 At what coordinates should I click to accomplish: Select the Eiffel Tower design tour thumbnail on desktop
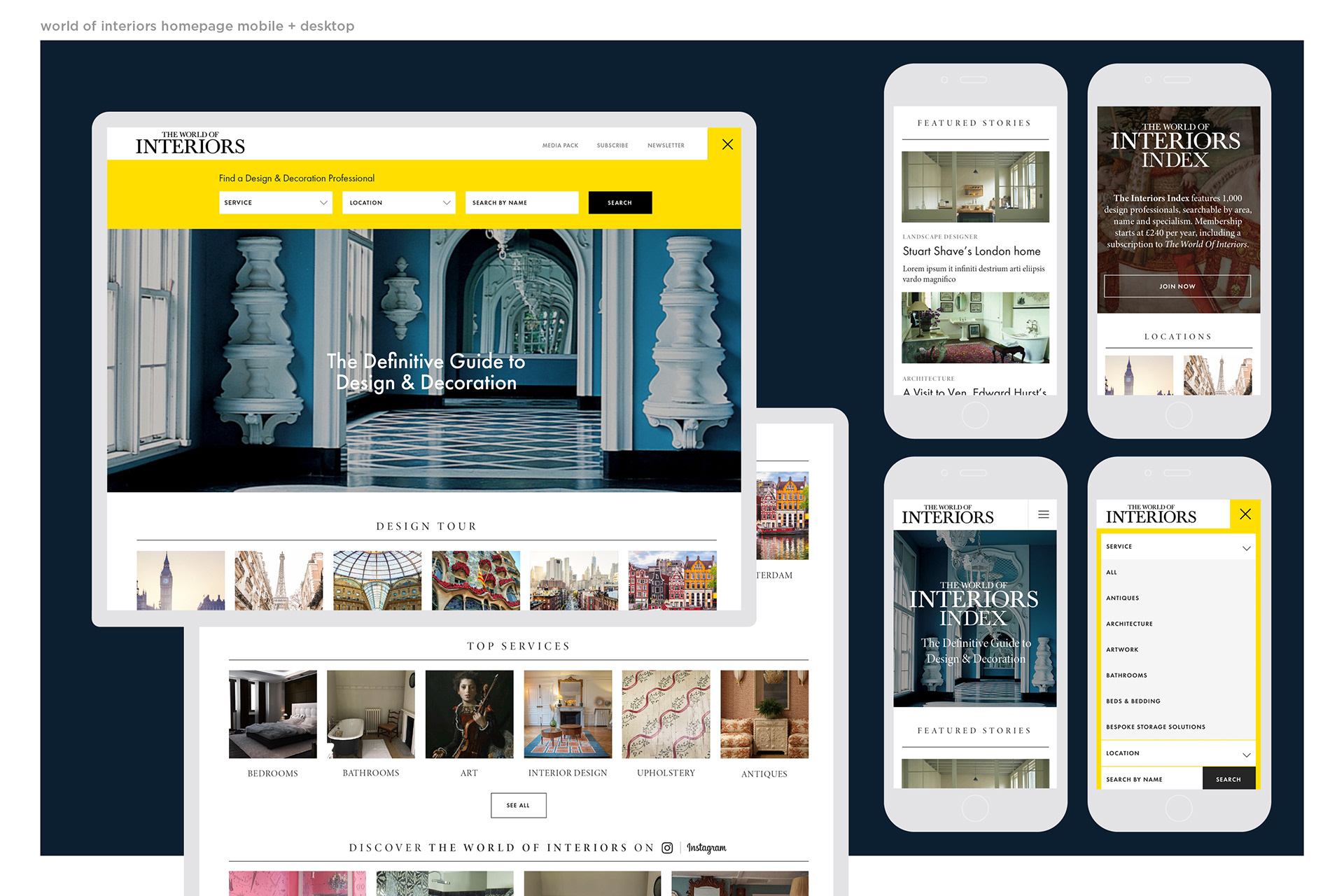279,580
